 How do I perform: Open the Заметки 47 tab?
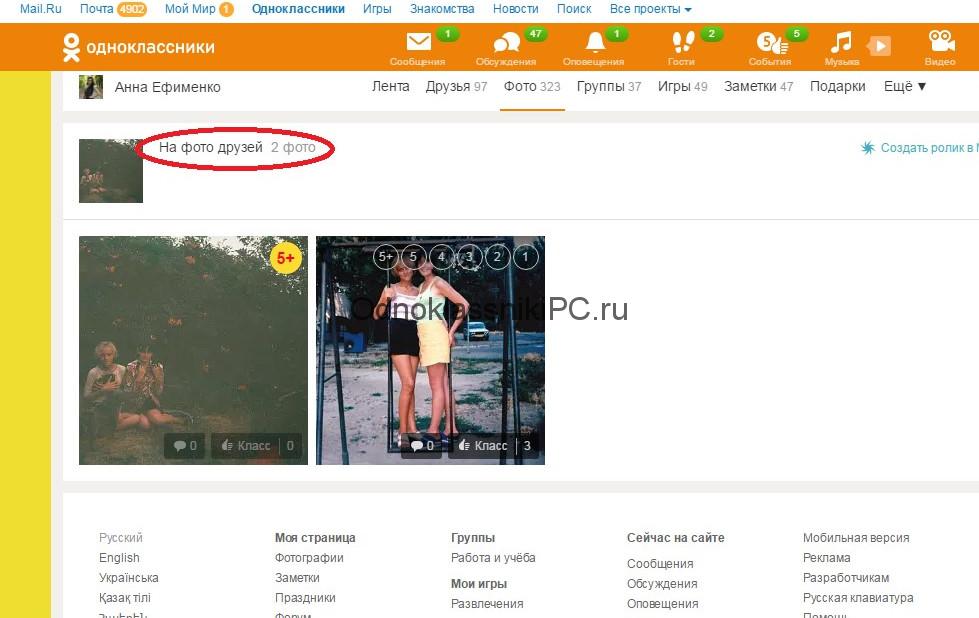pyautogui.click(x=759, y=87)
